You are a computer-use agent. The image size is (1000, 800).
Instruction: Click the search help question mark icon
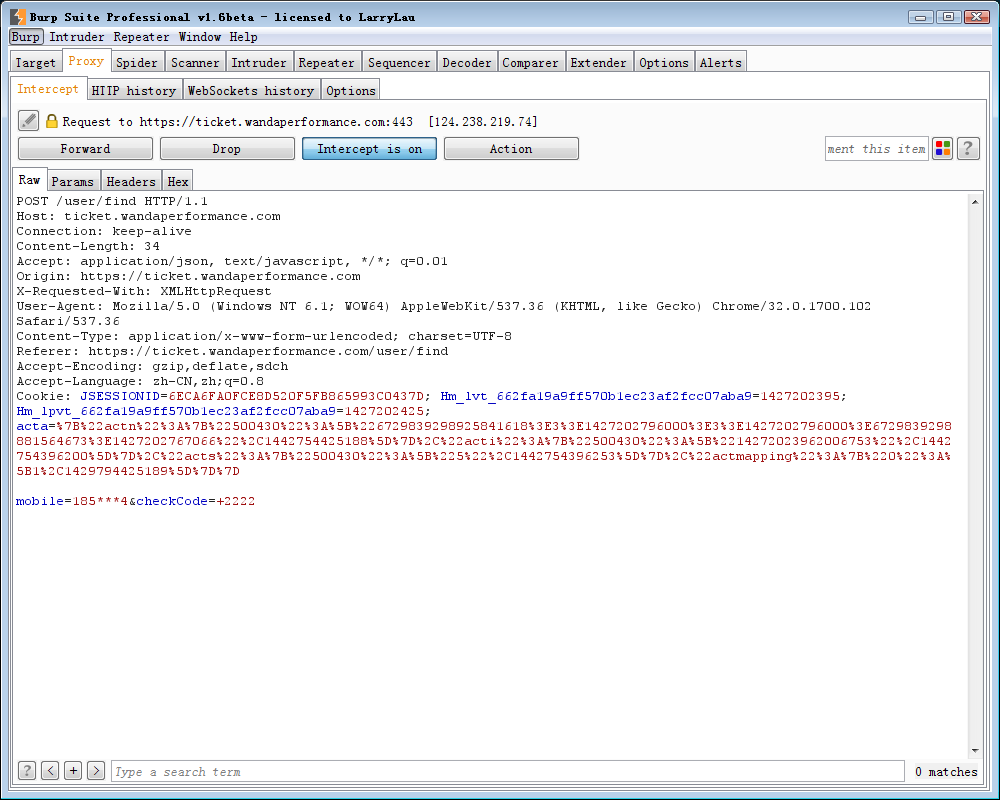[26, 771]
